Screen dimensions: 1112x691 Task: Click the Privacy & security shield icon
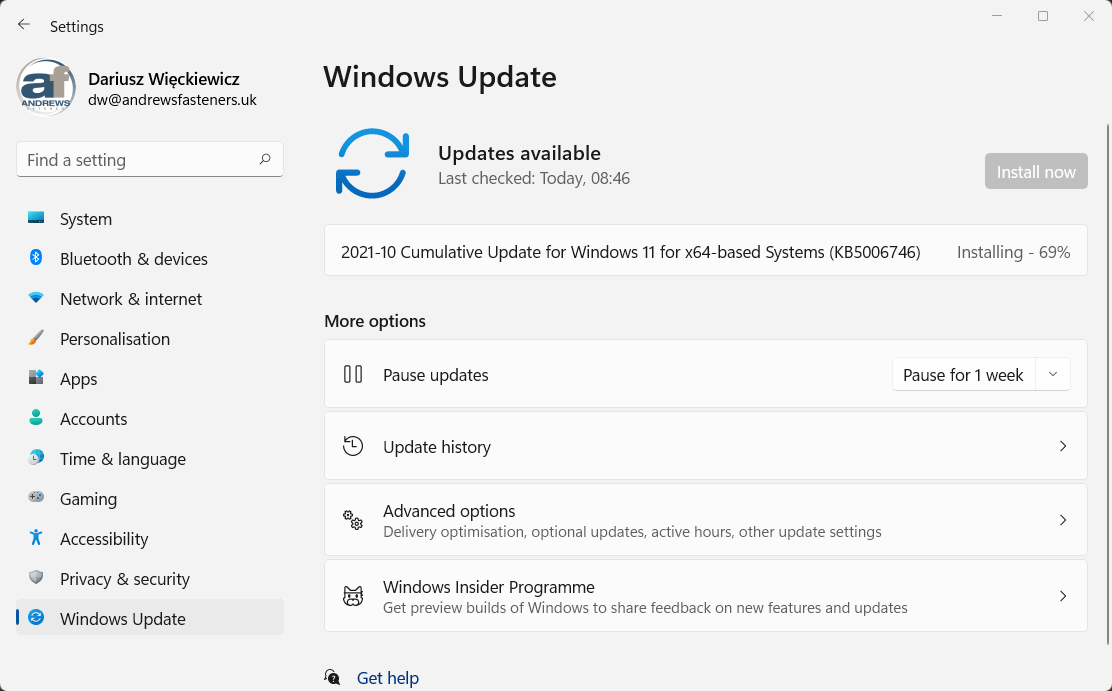36,577
